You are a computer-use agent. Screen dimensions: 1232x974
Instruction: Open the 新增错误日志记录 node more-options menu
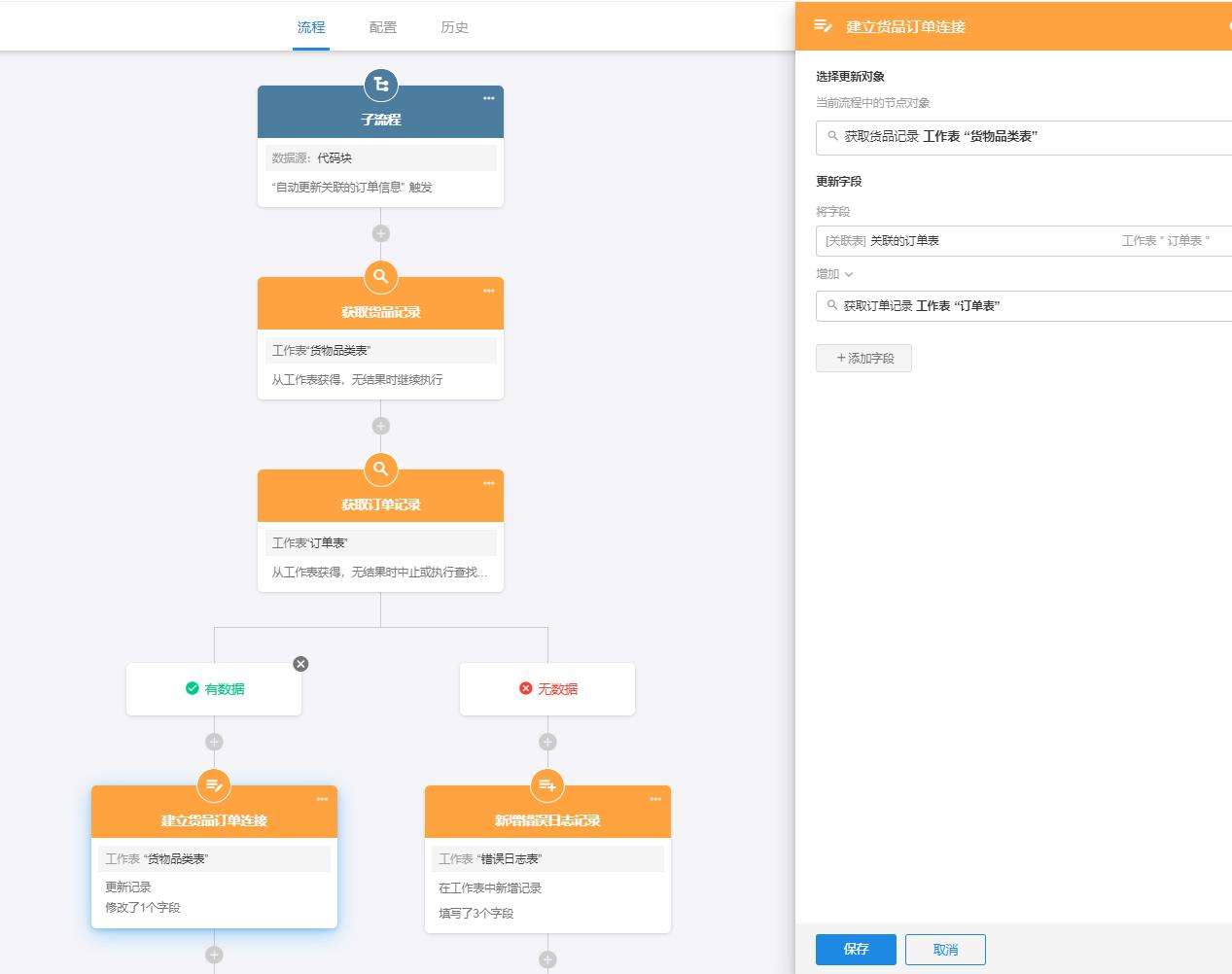click(x=655, y=799)
